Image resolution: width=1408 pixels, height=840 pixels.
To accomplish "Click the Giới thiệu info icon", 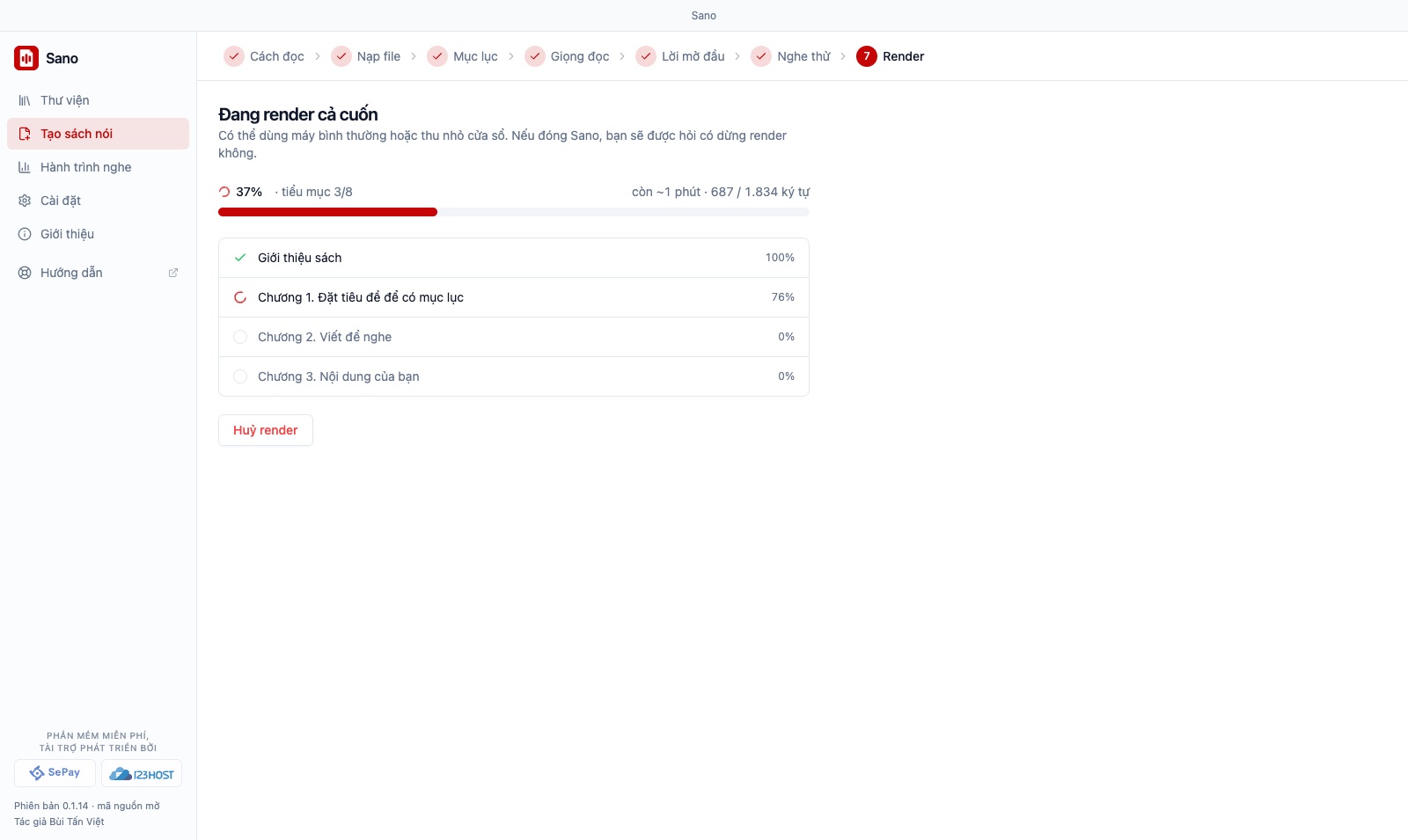I will (x=25, y=234).
